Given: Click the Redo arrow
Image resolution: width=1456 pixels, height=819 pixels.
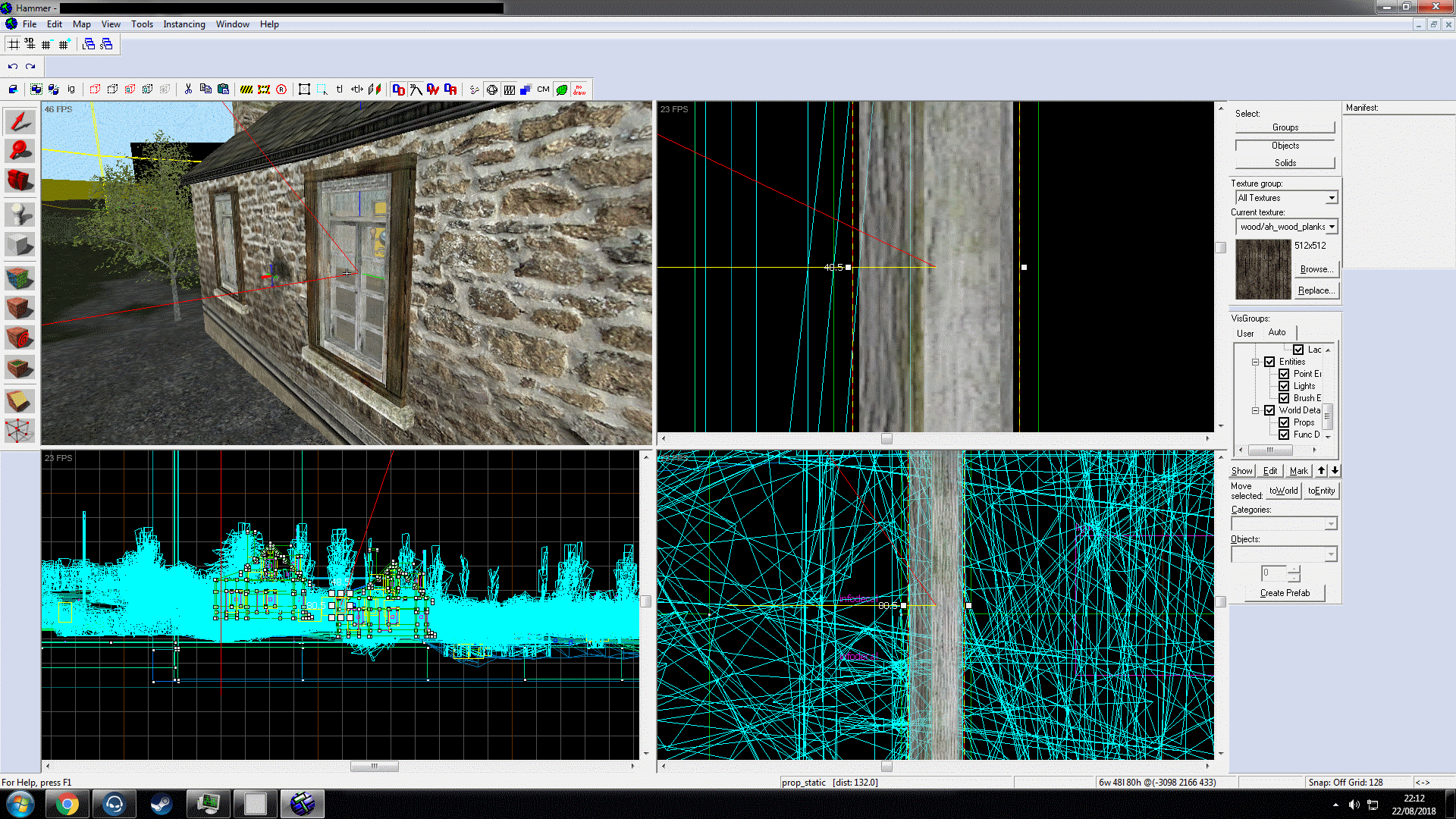Looking at the screenshot, I should 30,67.
